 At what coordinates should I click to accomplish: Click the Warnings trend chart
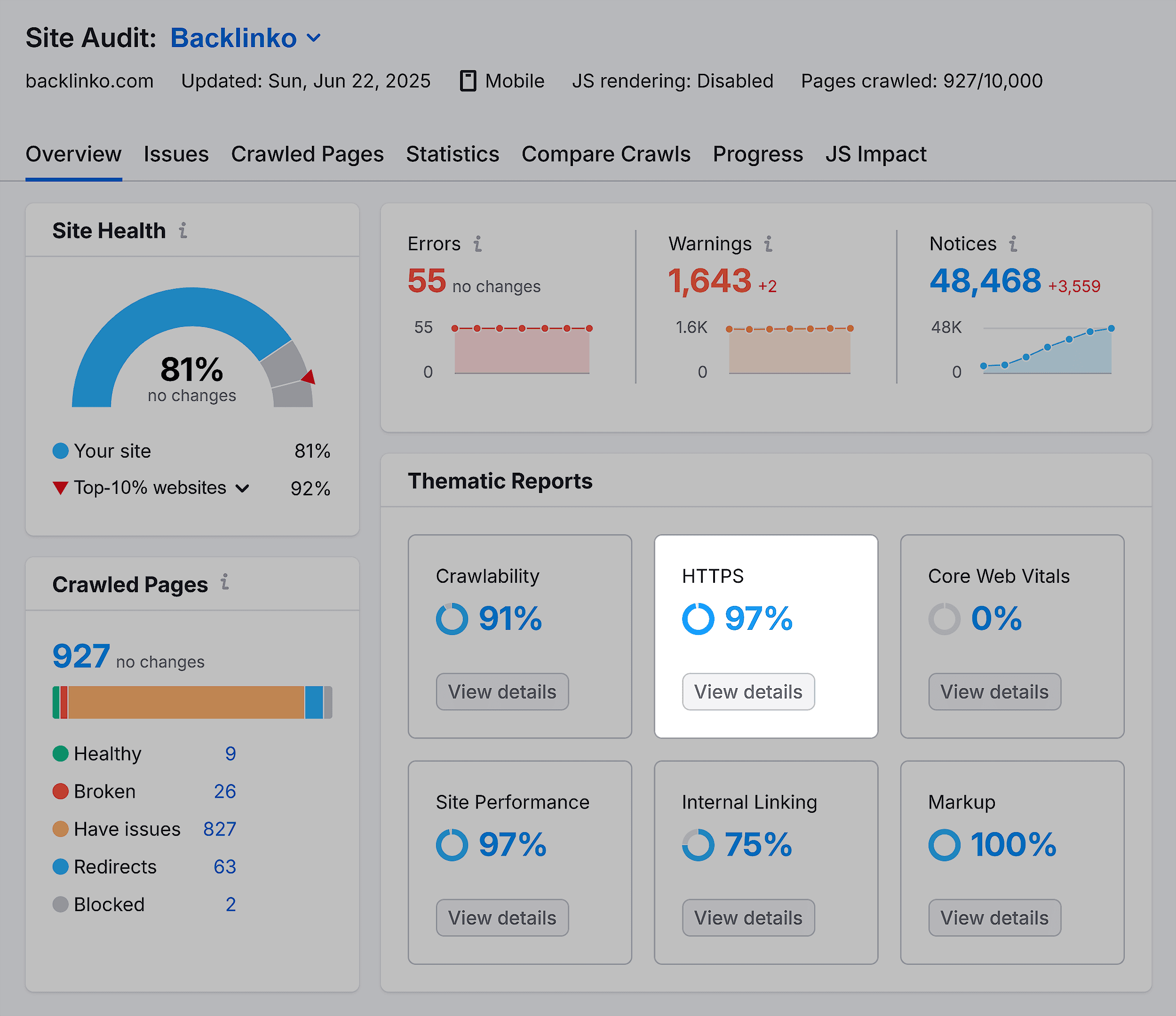789,350
